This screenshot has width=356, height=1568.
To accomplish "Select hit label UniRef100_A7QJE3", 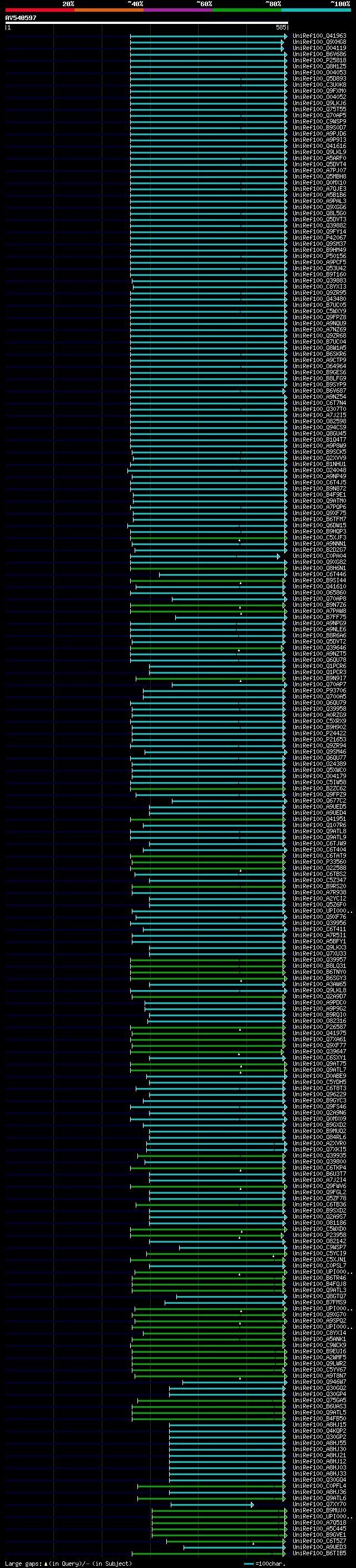I will (x=319, y=189).
